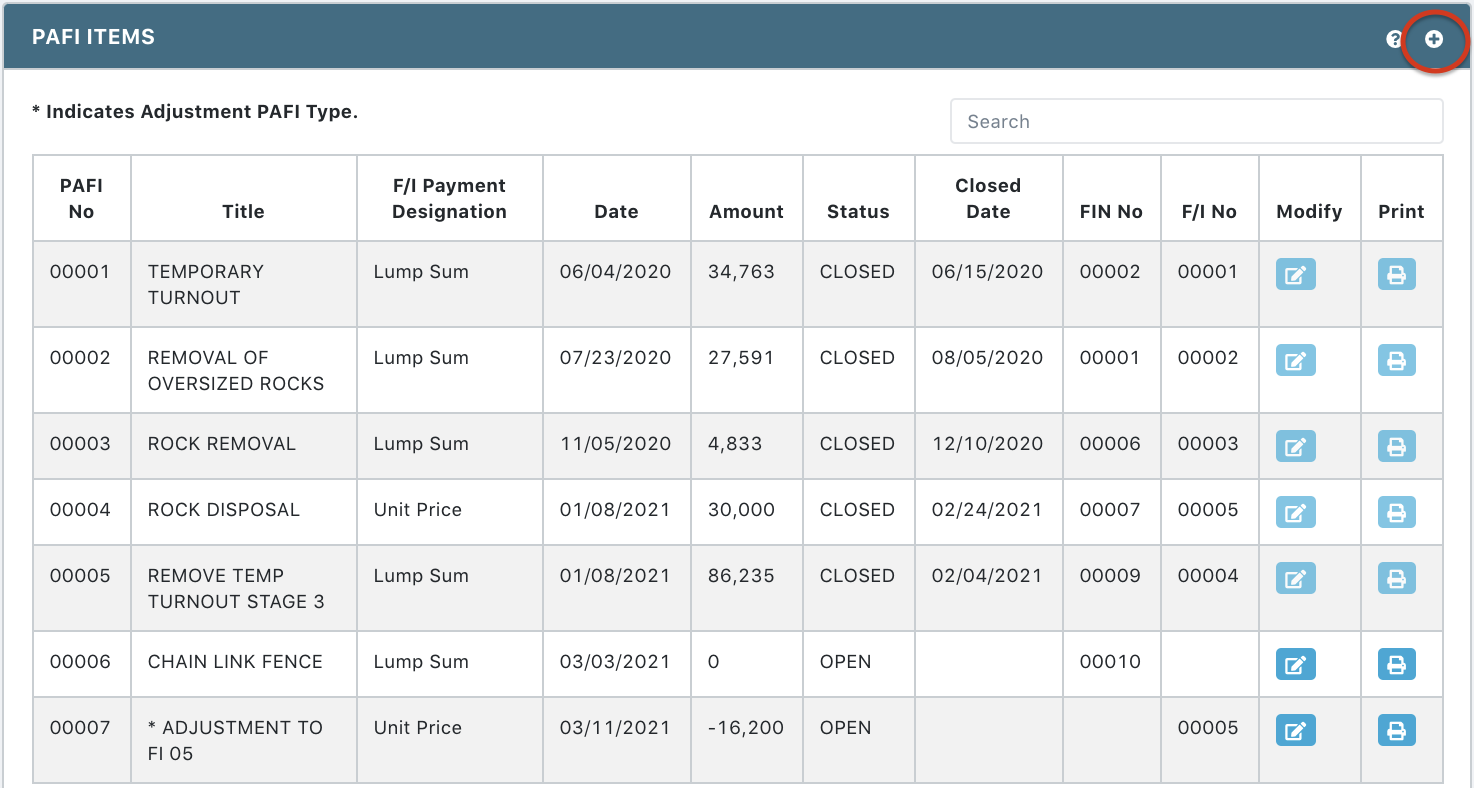Click the F/I Payment Designation column header
Image resolution: width=1474 pixels, height=788 pixels.
[449, 198]
